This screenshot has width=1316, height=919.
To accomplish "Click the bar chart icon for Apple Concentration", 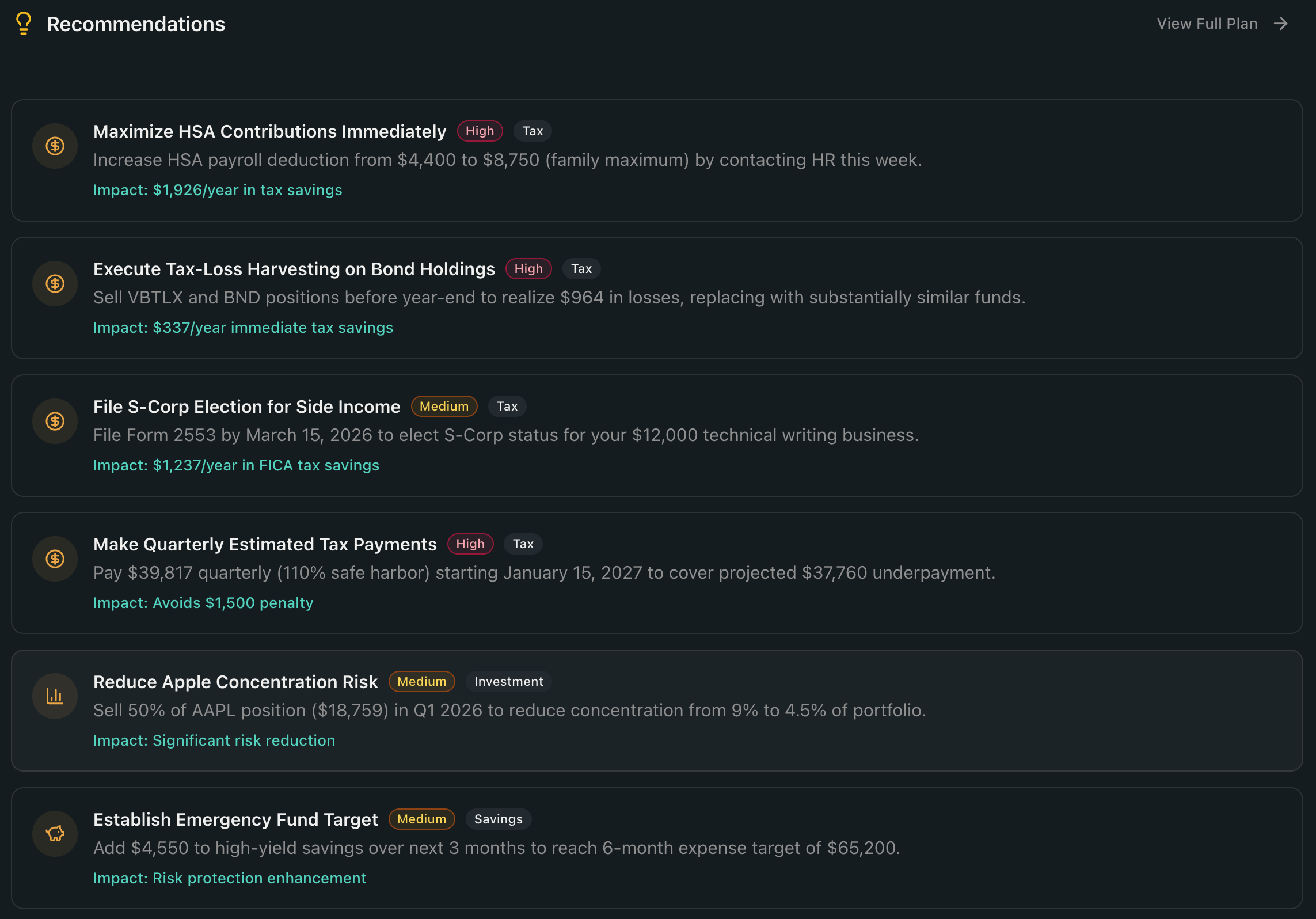I will (55, 697).
